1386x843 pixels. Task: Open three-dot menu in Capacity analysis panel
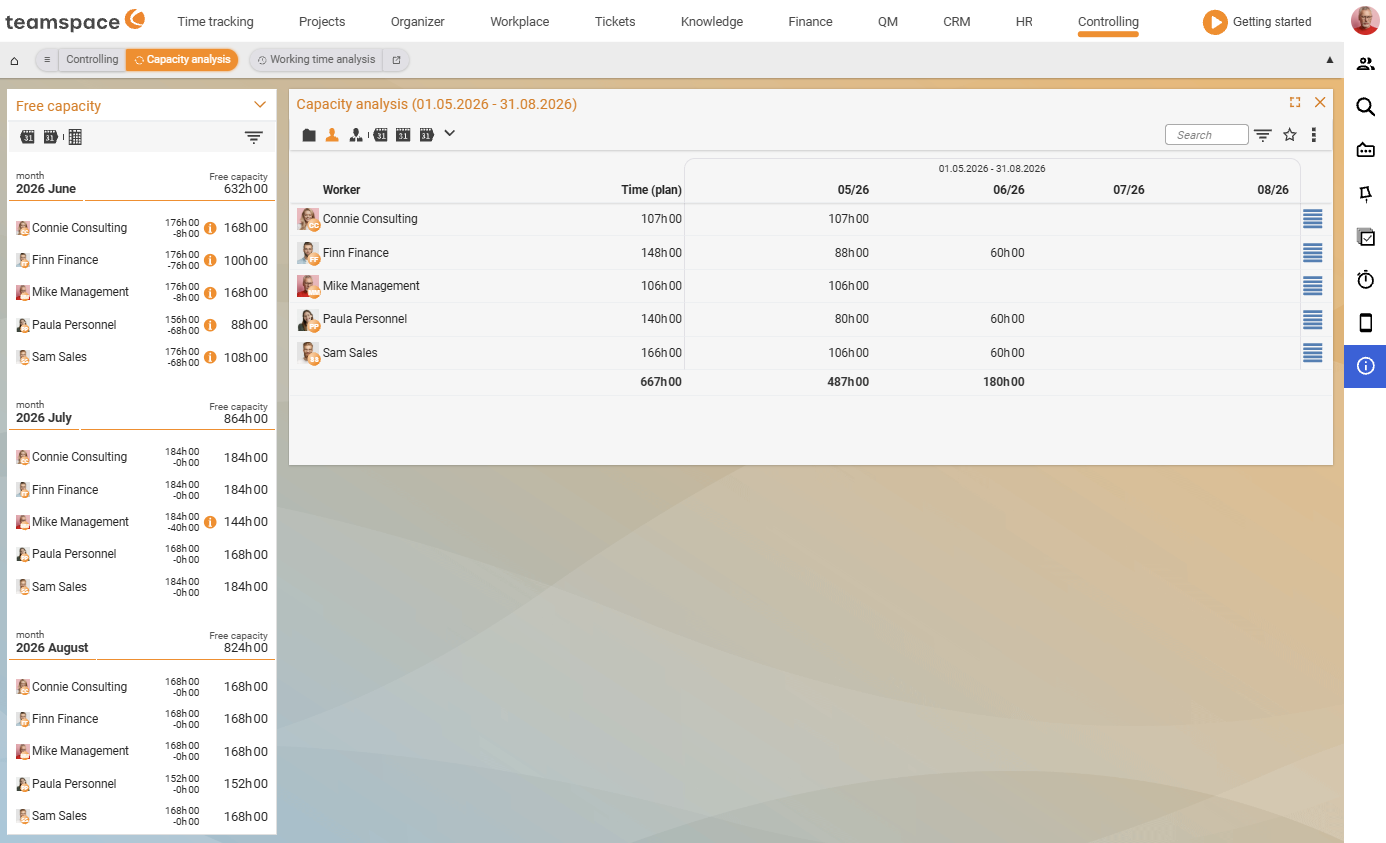[x=1314, y=135]
